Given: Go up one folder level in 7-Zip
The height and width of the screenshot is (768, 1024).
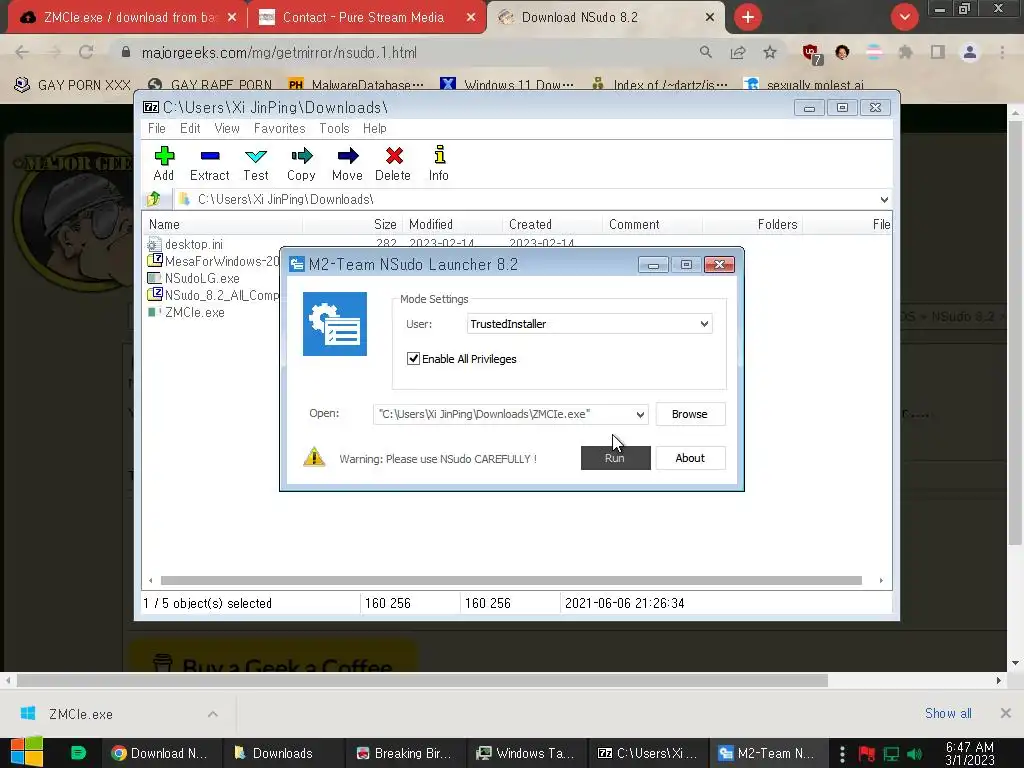Looking at the screenshot, I should coord(154,199).
